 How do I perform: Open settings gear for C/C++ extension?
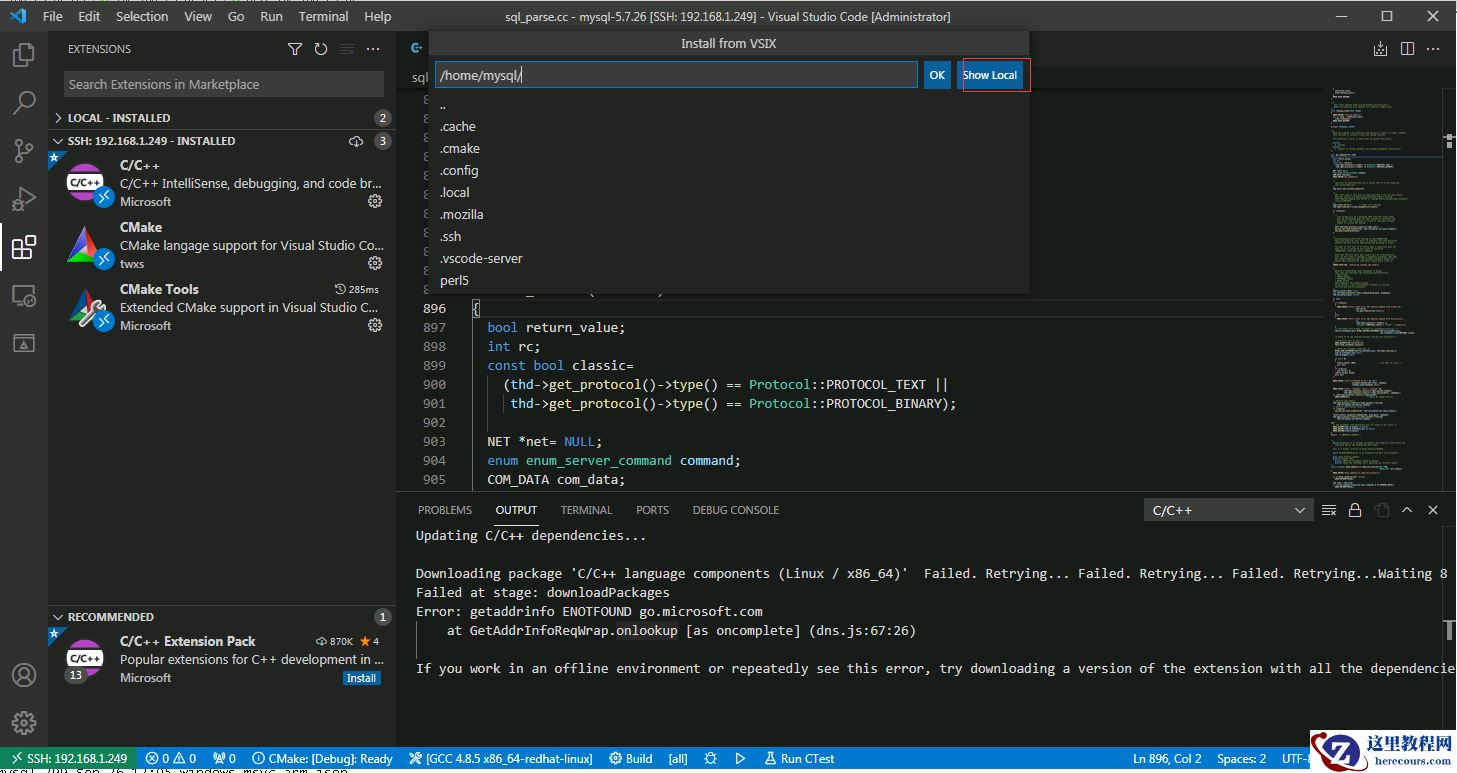click(x=375, y=201)
